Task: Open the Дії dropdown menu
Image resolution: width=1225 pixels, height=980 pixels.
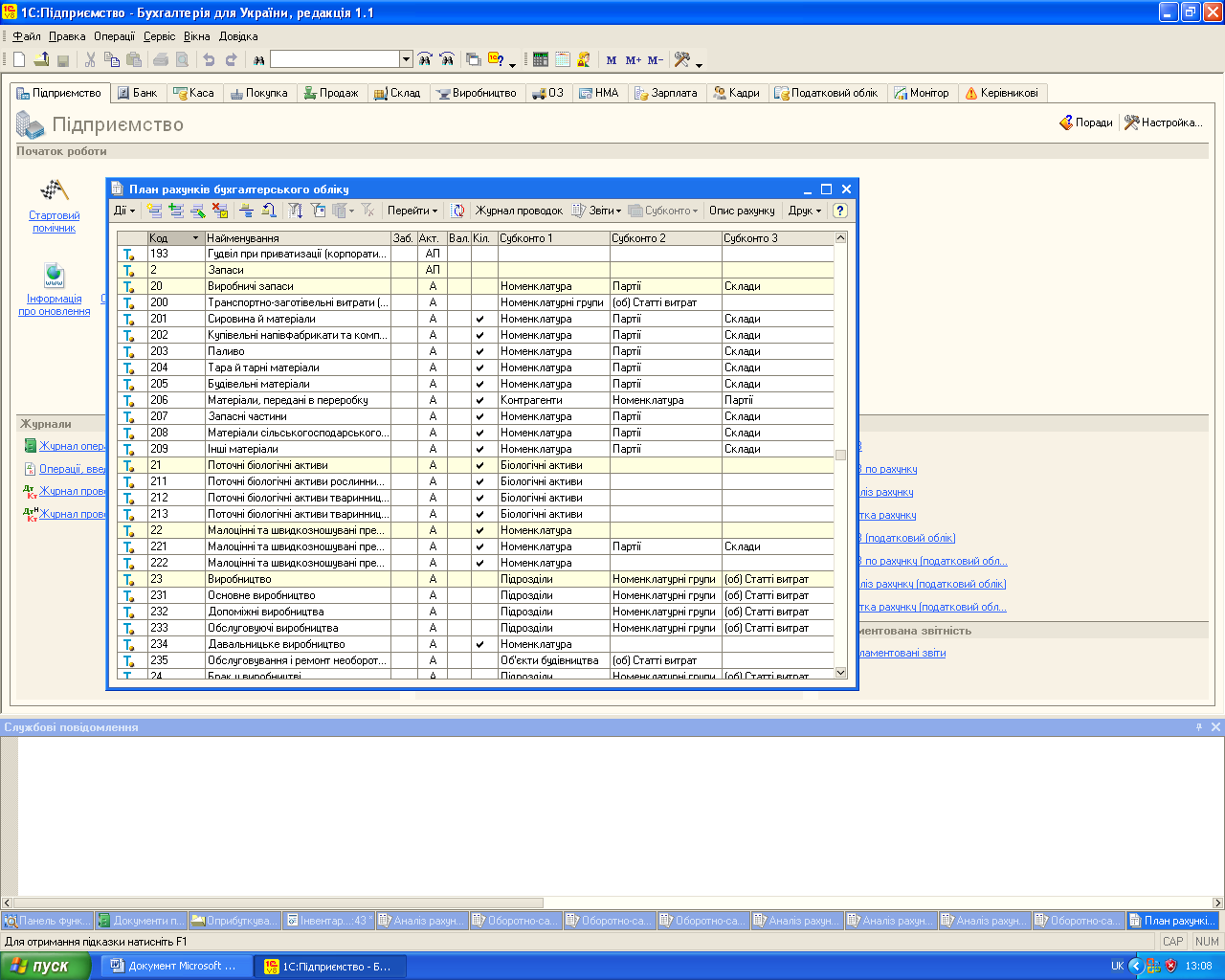Action: (x=124, y=211)
